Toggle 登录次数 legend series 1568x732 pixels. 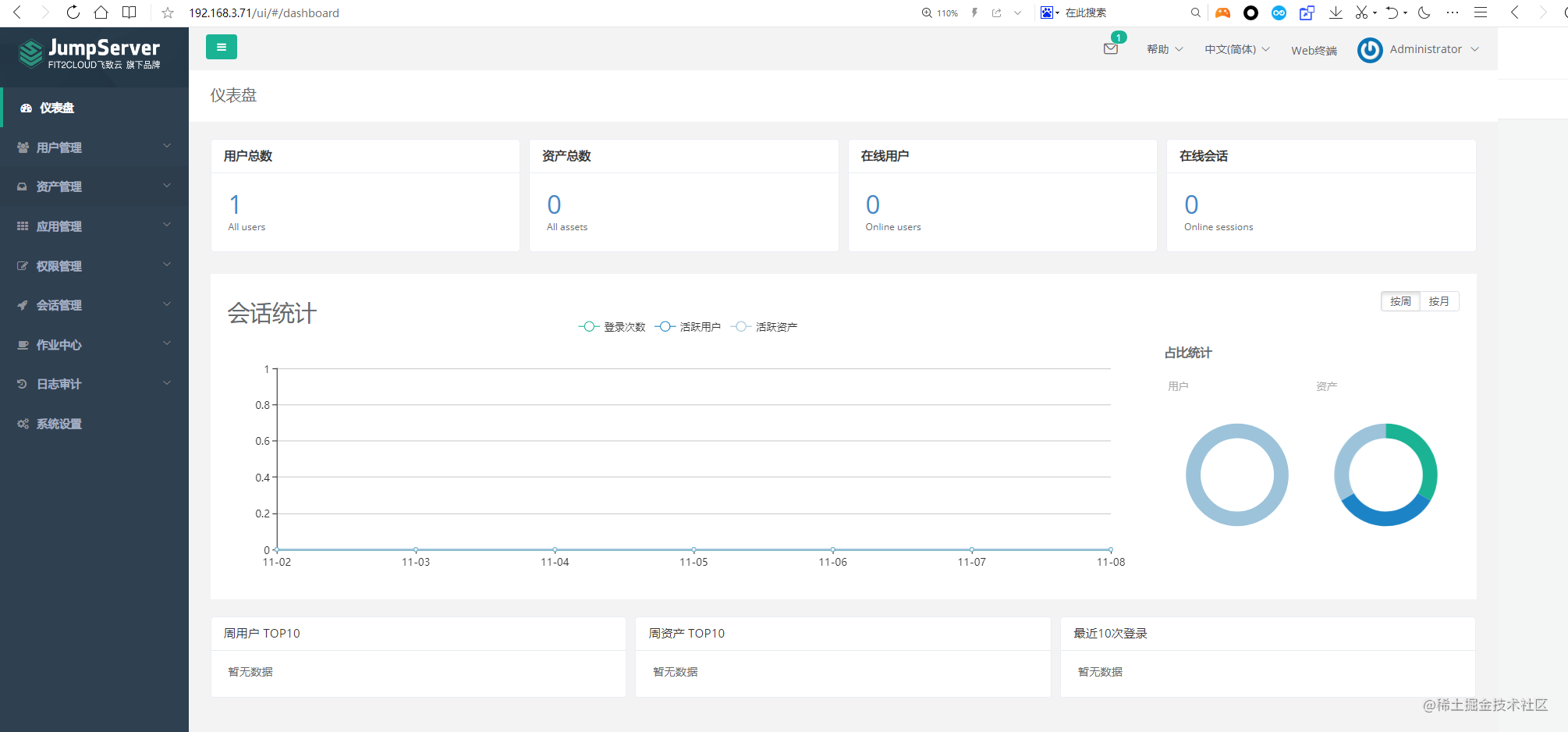pos(612,327)
